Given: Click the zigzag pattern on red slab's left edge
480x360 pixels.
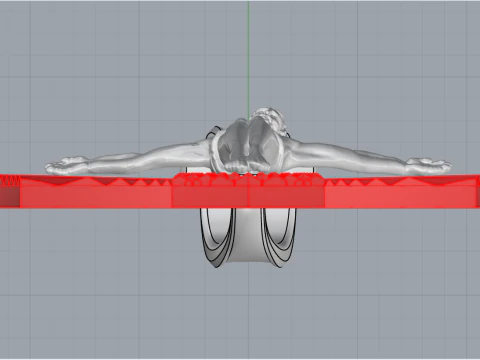Looking at the screenshot, I should [x=10, y=181].
